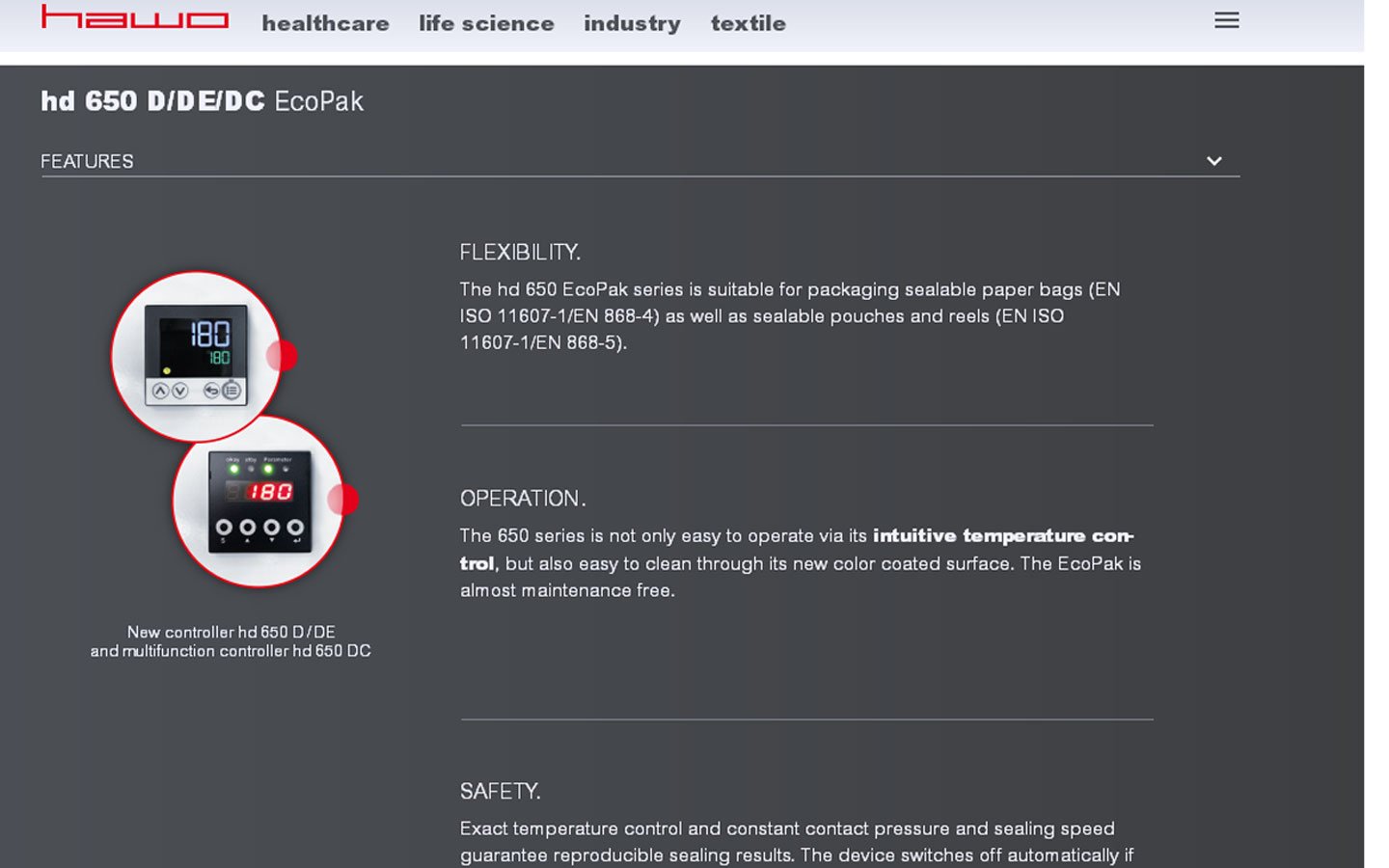Click the red hotspot on lower controller
Screen dimensions: 1389x868
pos(343,500)
